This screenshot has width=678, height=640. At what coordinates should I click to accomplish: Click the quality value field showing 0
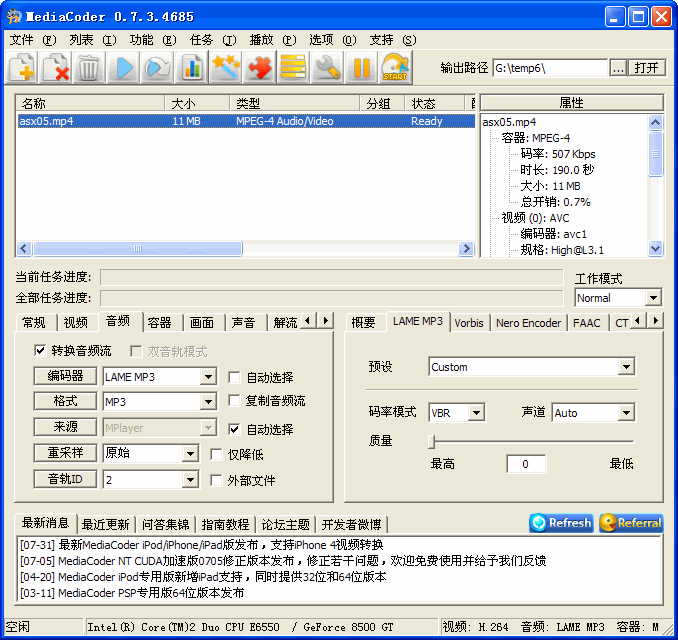(525, 464)
